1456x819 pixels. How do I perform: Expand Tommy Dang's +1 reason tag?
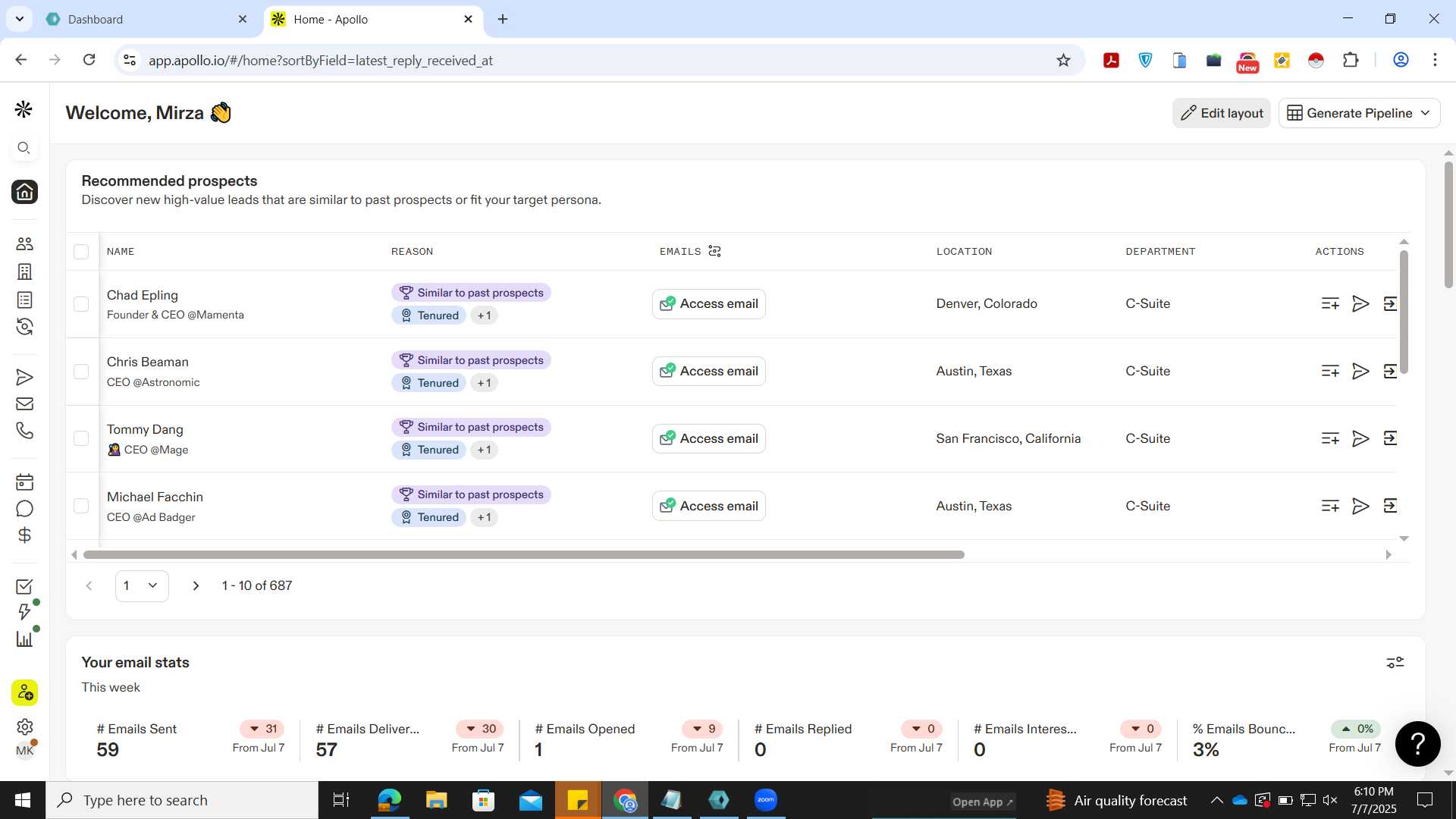(x=484, y=450)
